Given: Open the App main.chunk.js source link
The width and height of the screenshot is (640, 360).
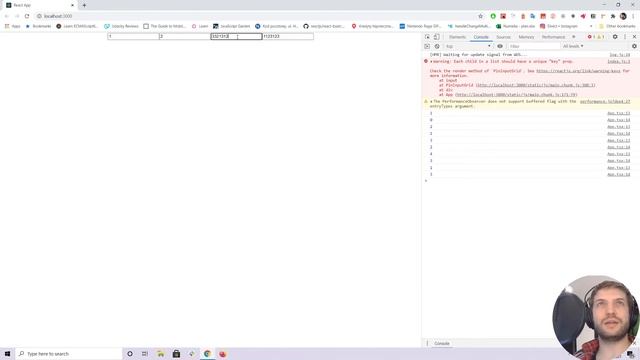Looking at the screenshot, I should click(x=516, y=94).
